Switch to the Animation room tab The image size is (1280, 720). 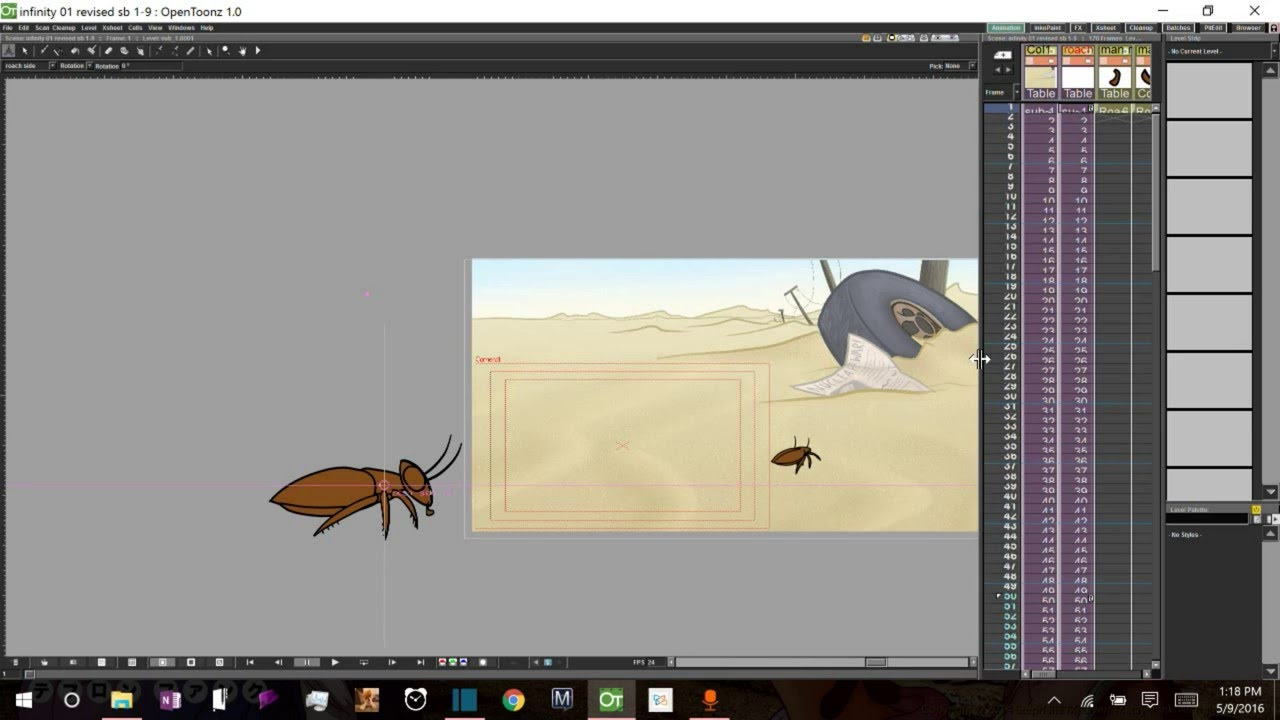pyautogui.click(x=1005, y=28)
